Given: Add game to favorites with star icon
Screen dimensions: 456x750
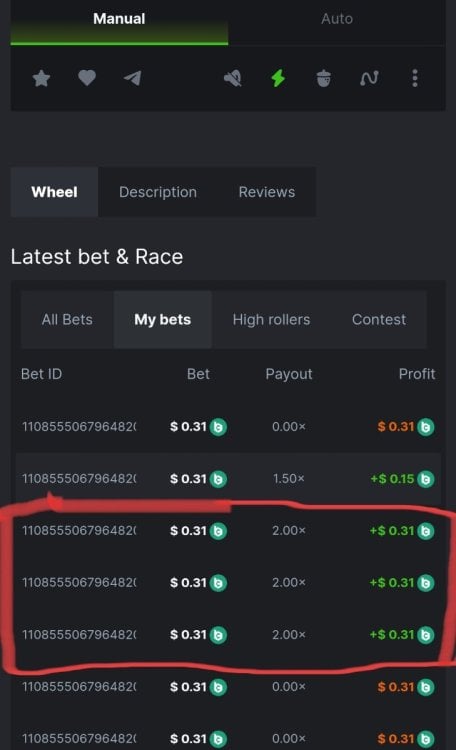Looking at the screenshot, I should (42, 78).
